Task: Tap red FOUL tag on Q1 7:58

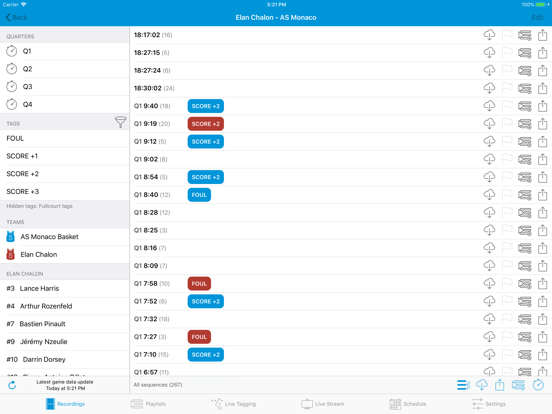Action: (x=199, y=283)
